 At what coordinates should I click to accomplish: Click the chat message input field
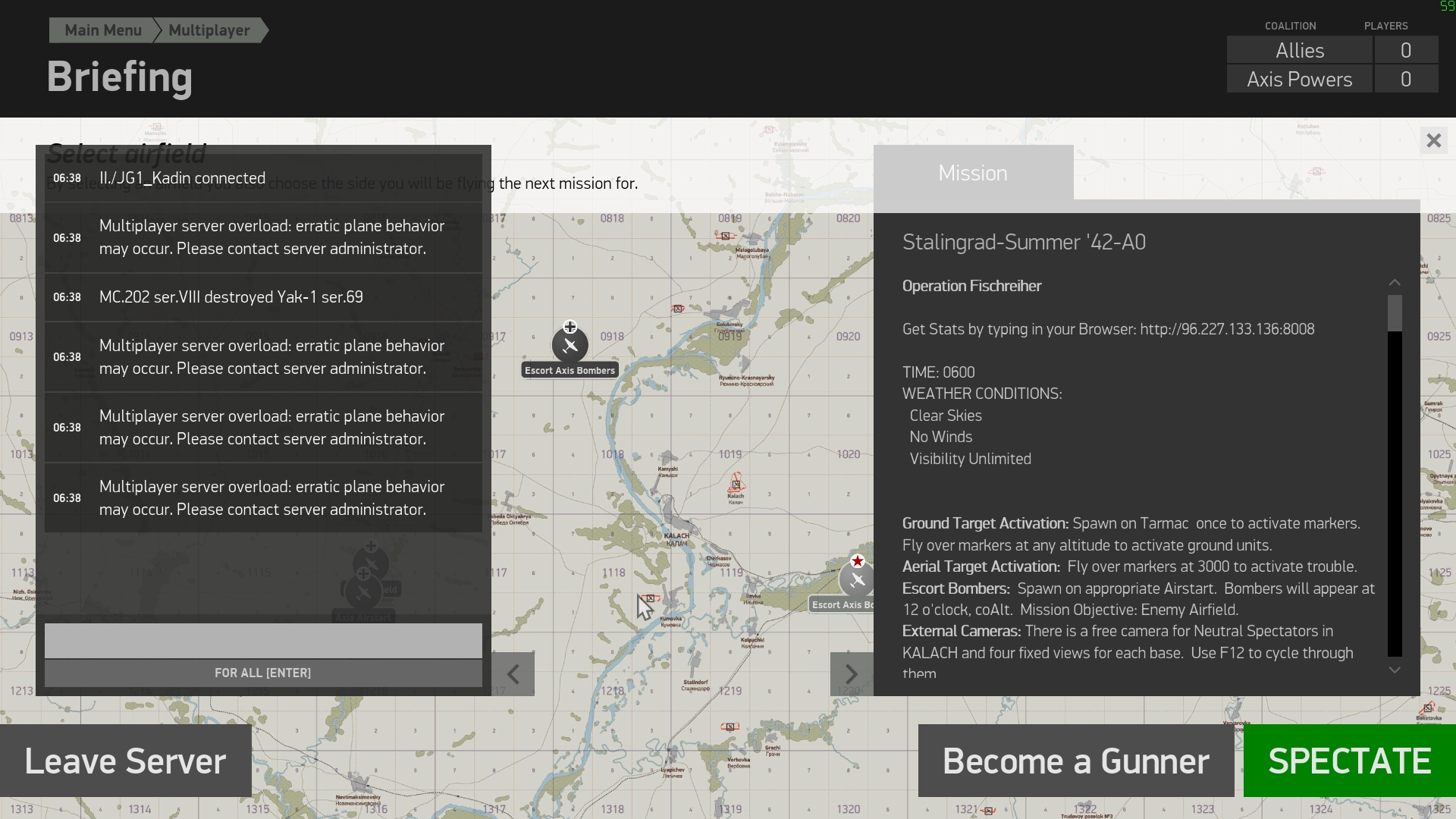263,641
